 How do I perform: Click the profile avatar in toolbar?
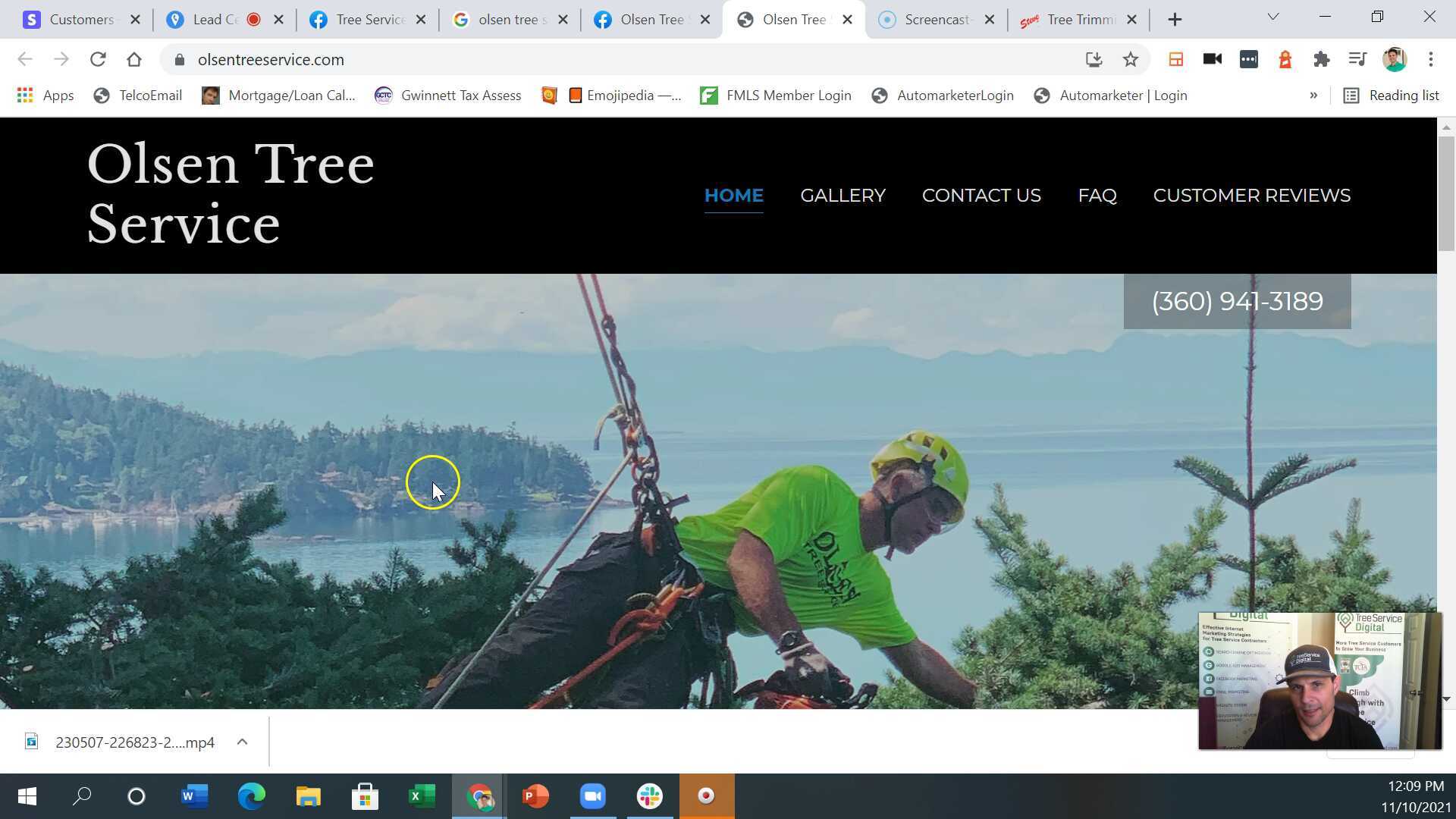tap(1395, 59)
